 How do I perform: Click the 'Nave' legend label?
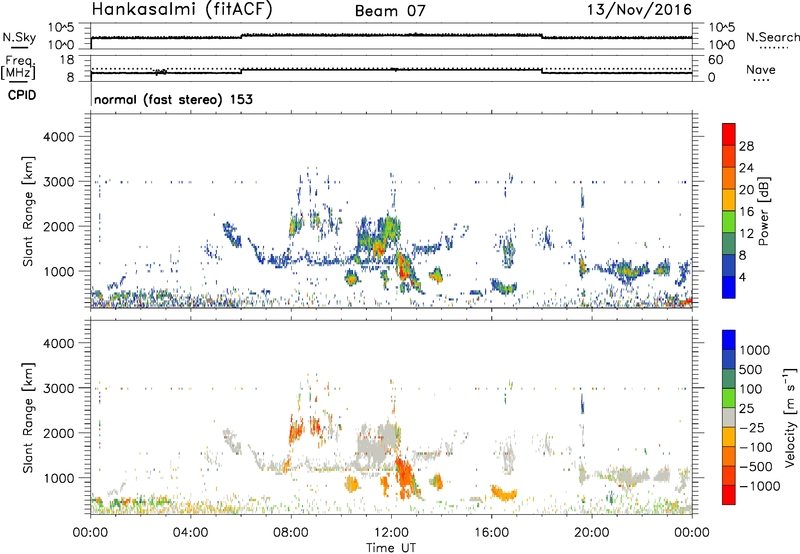[x=761, y=69]
